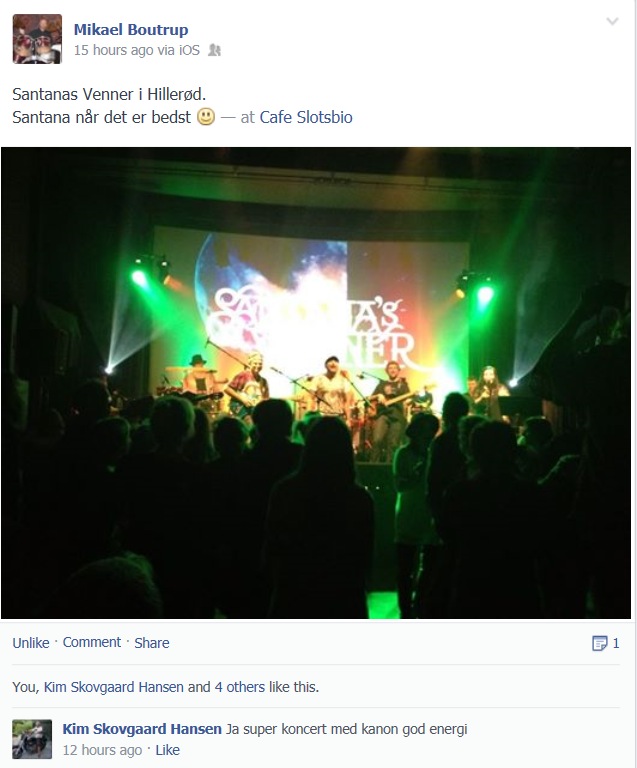
Task: Unlike the post
Action: (31, 643)
